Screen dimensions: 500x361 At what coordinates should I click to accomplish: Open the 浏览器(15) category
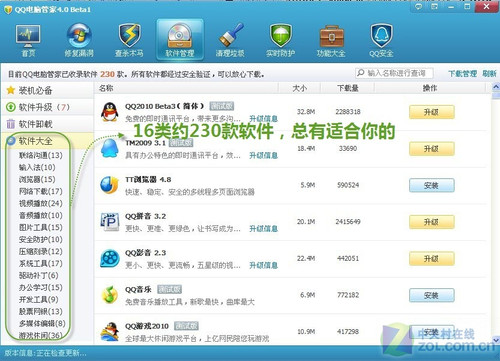37,179
